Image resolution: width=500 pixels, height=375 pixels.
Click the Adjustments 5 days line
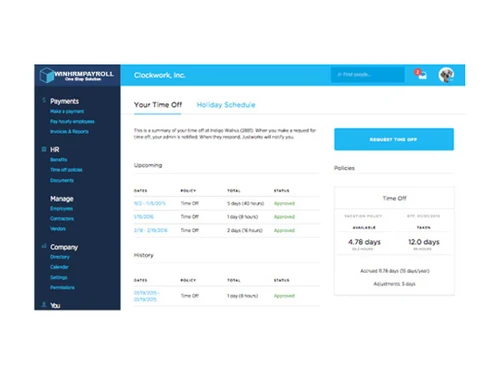coord(394,284)
